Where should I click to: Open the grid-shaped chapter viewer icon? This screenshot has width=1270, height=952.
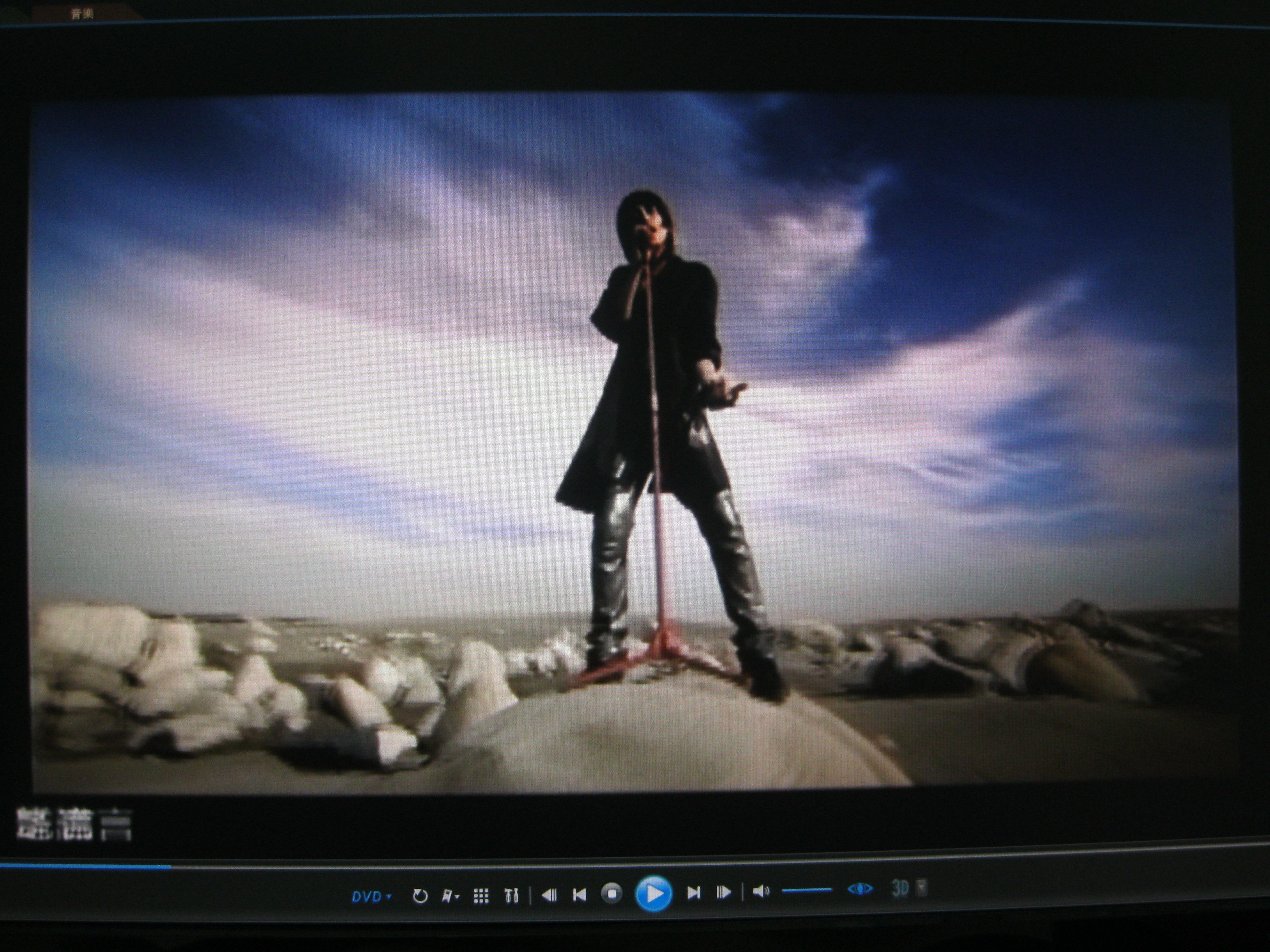click(x=480, y=896)
